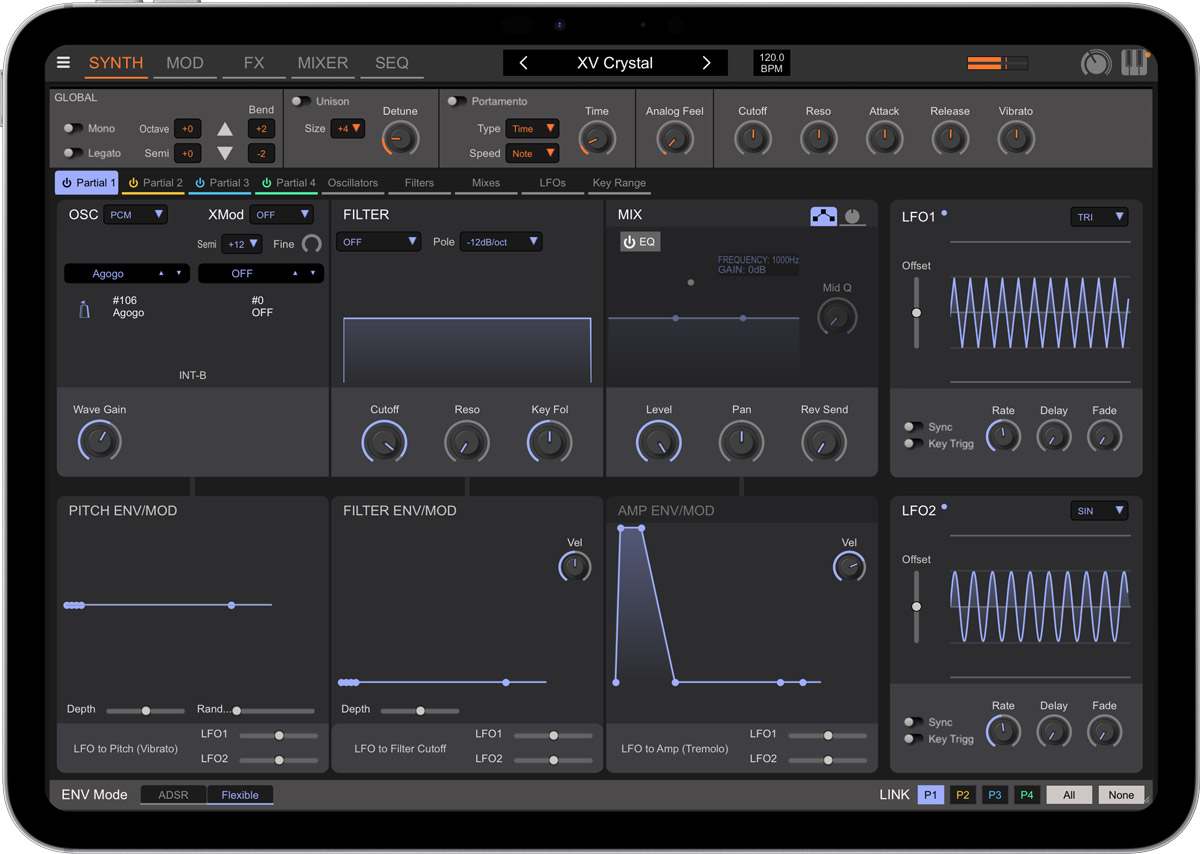1200x854 pixels.
Task: Open the LFO1 waveform TRI dropdown
Action: pyautogui.click(x=1099, y=216)
